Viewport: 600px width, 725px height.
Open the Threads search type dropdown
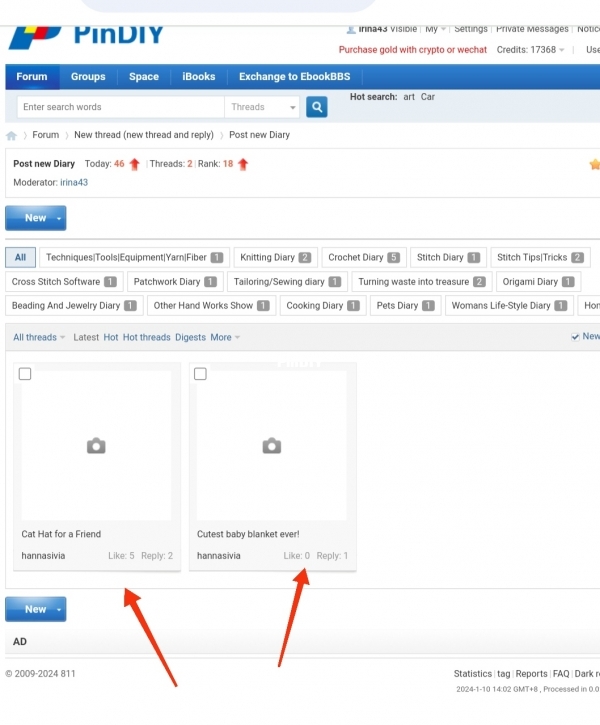tap(263, 107)
